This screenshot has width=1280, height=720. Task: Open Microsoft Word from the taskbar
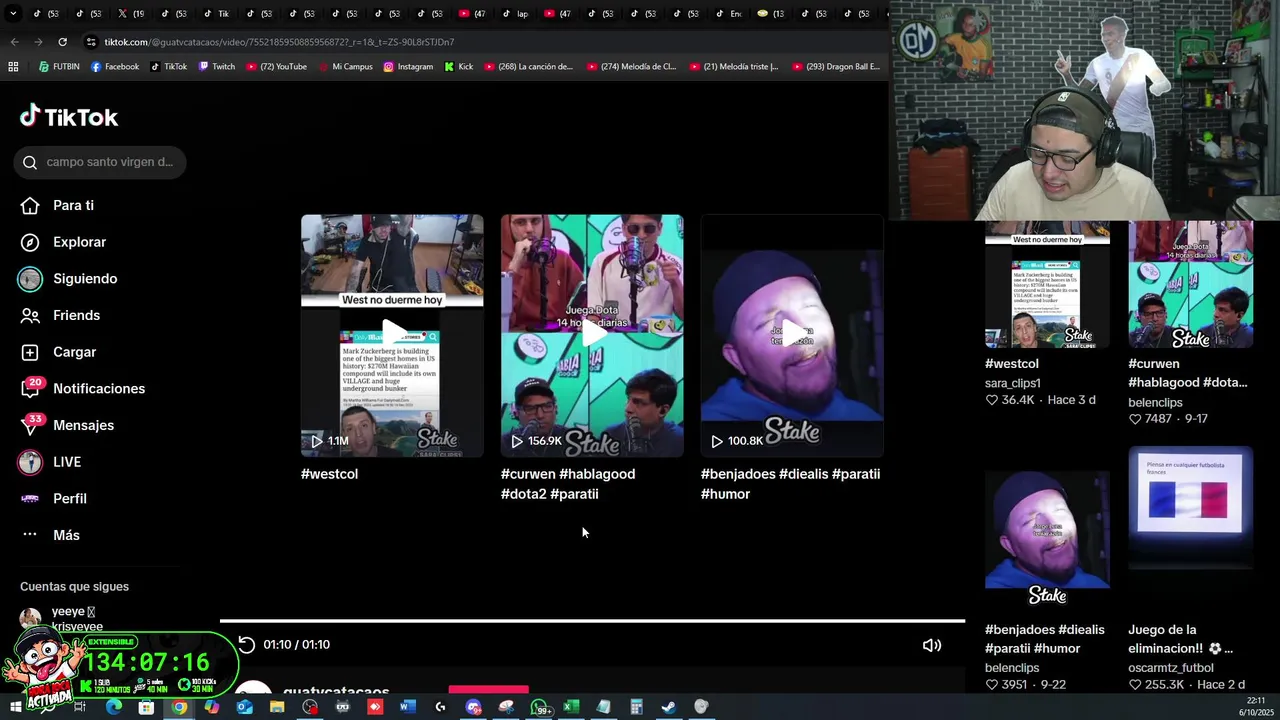click(407, 707)
